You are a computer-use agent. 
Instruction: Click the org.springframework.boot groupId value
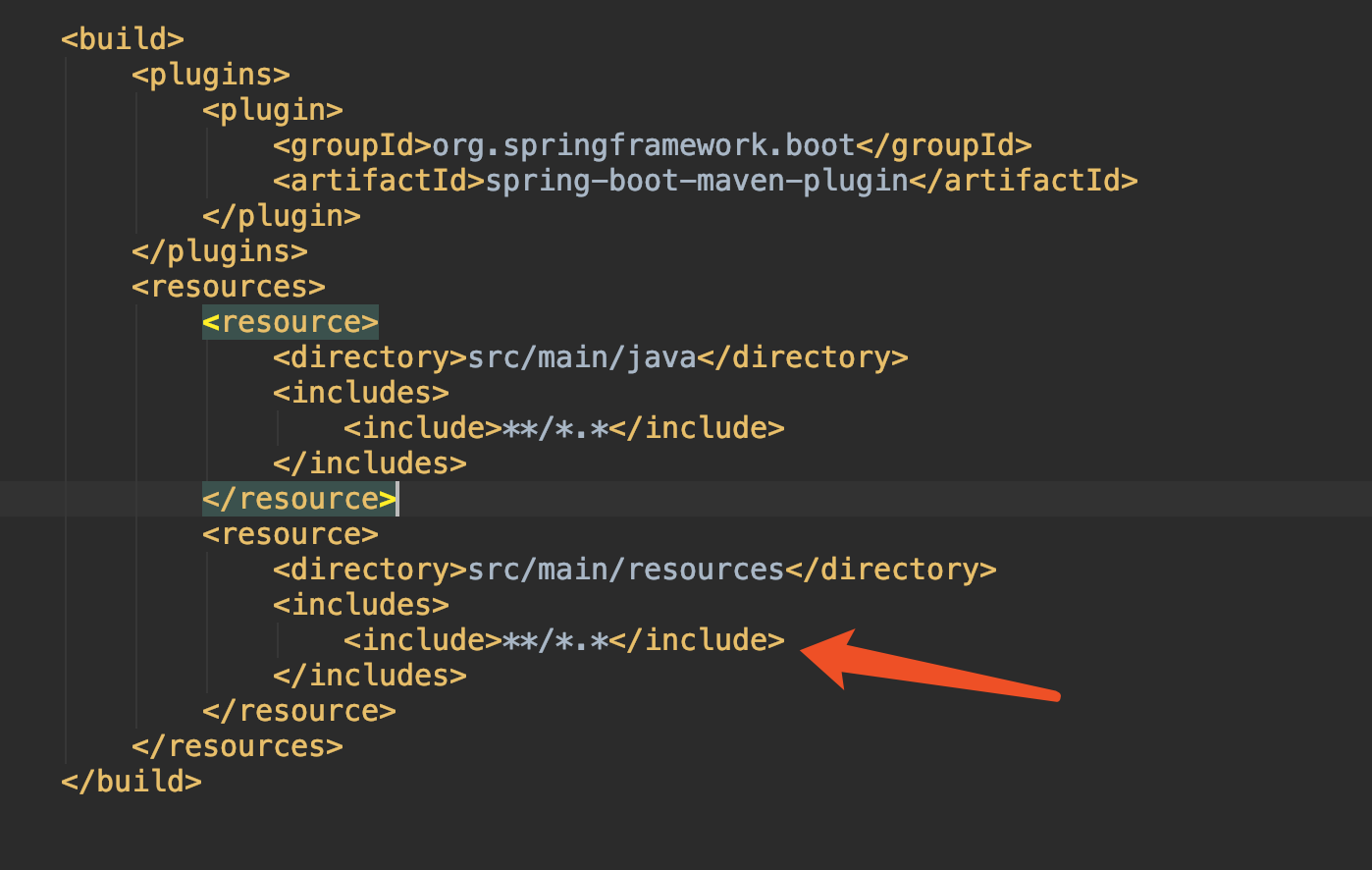tap(644, 145)
